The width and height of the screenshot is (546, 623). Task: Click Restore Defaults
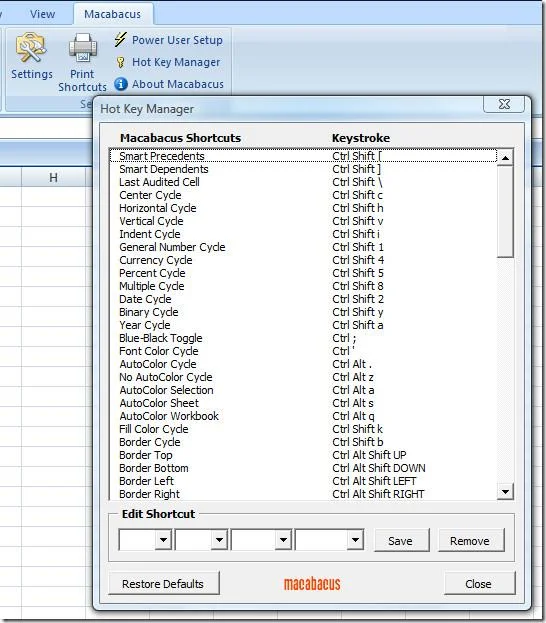click(x=163, y=583)
